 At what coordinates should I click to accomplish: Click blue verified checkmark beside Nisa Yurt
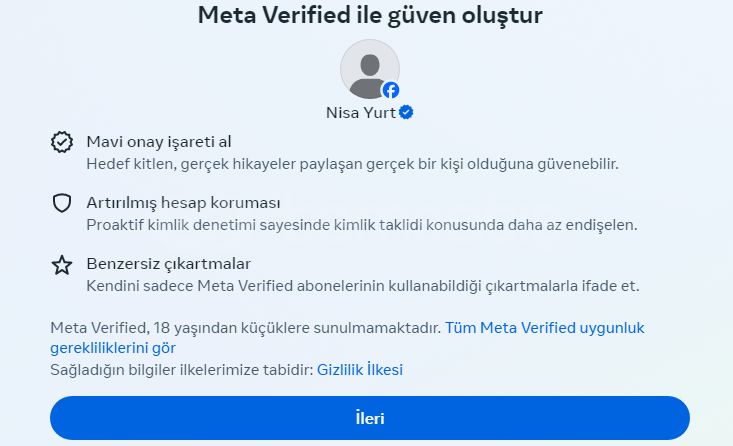[x=406, y=112]
